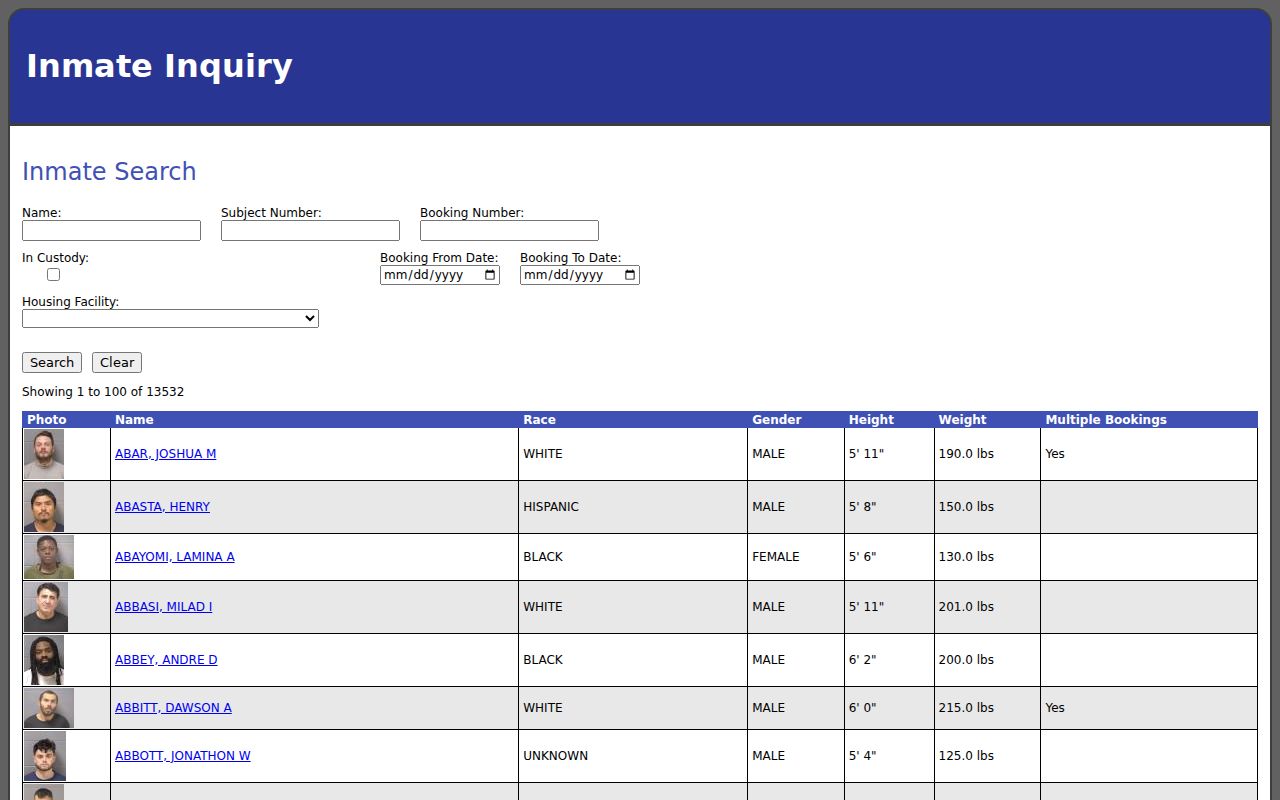
Task: Open the Booking To Date calendar picker icon
Action: tap(630, 275)
